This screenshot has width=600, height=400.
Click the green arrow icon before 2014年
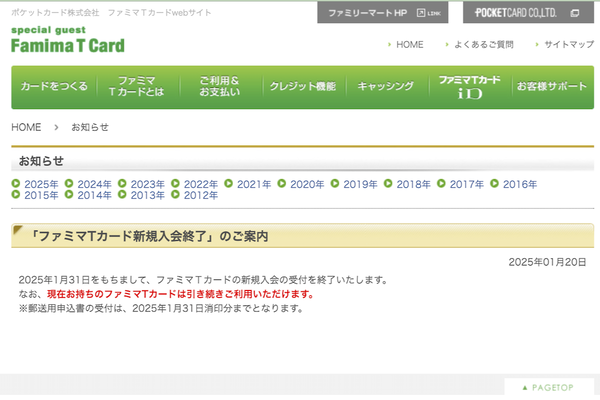(x=69, y=194)
